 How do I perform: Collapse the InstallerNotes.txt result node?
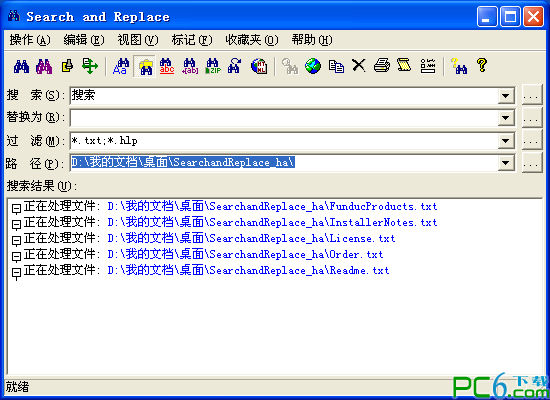16,225
